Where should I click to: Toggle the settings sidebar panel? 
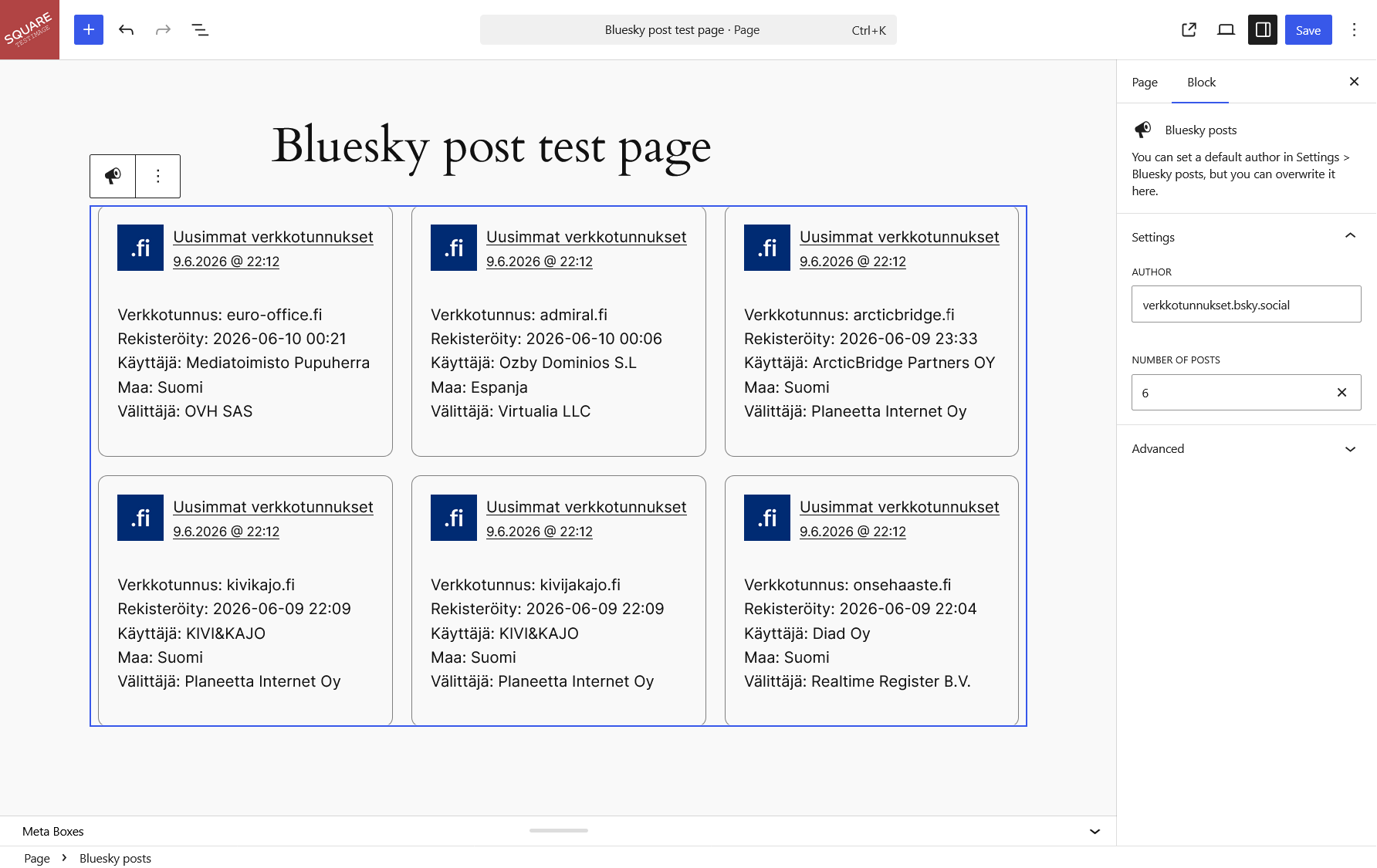pos(1263,30)
